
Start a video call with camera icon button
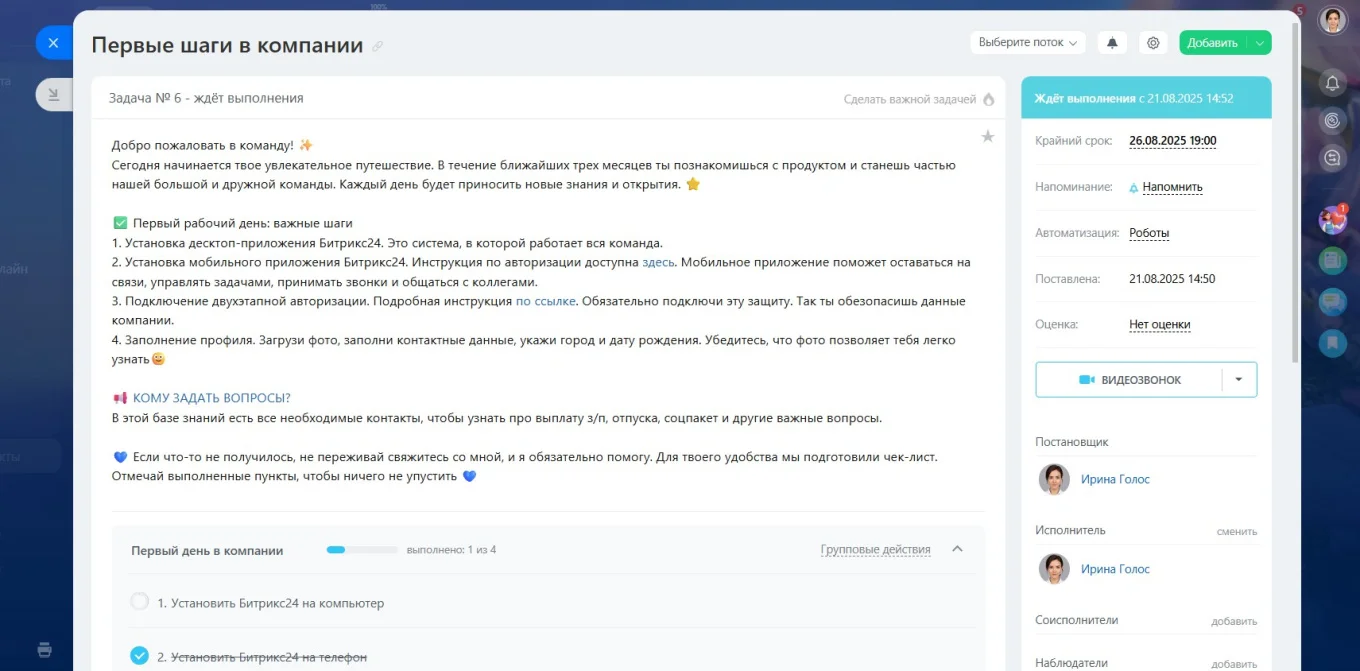pyautogui.click(x=1129, y=380)
